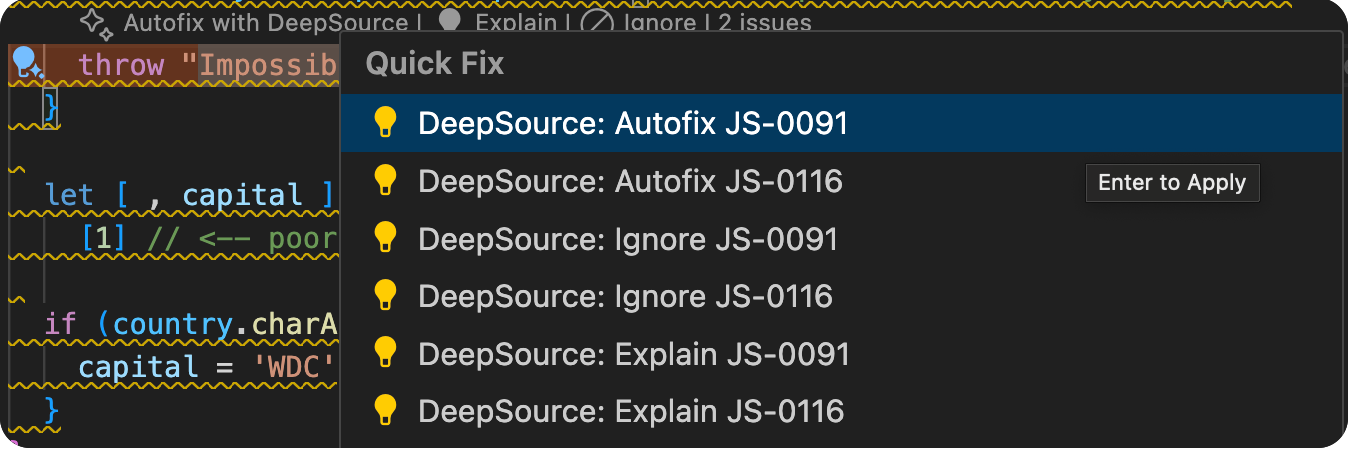This screenshot has height=449, width=1348.
Task: Click the crossed-circle icon before Ignore
Action: 597,22
